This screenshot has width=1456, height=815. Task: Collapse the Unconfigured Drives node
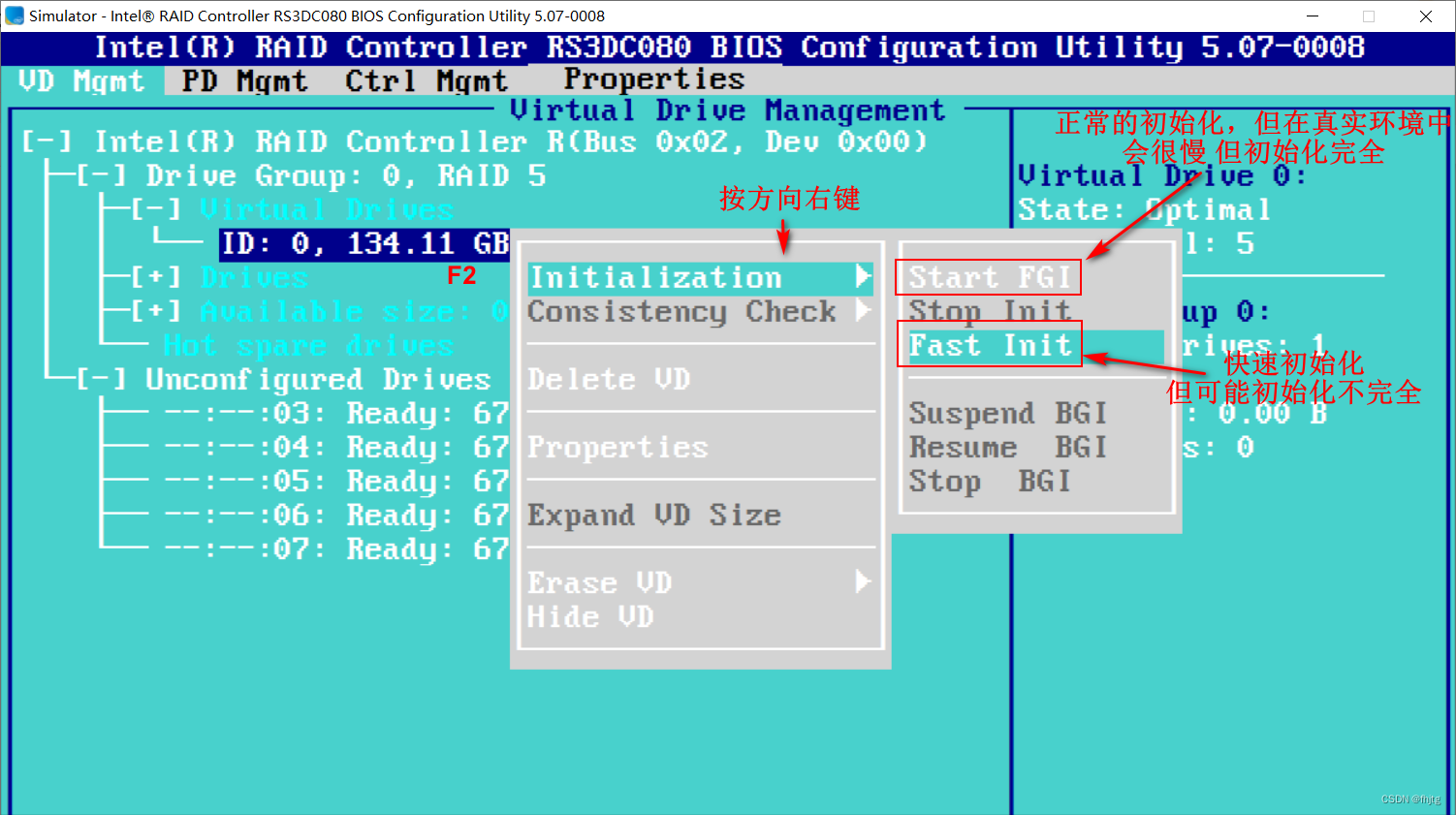pyautogui.click(x=102, y=379)
